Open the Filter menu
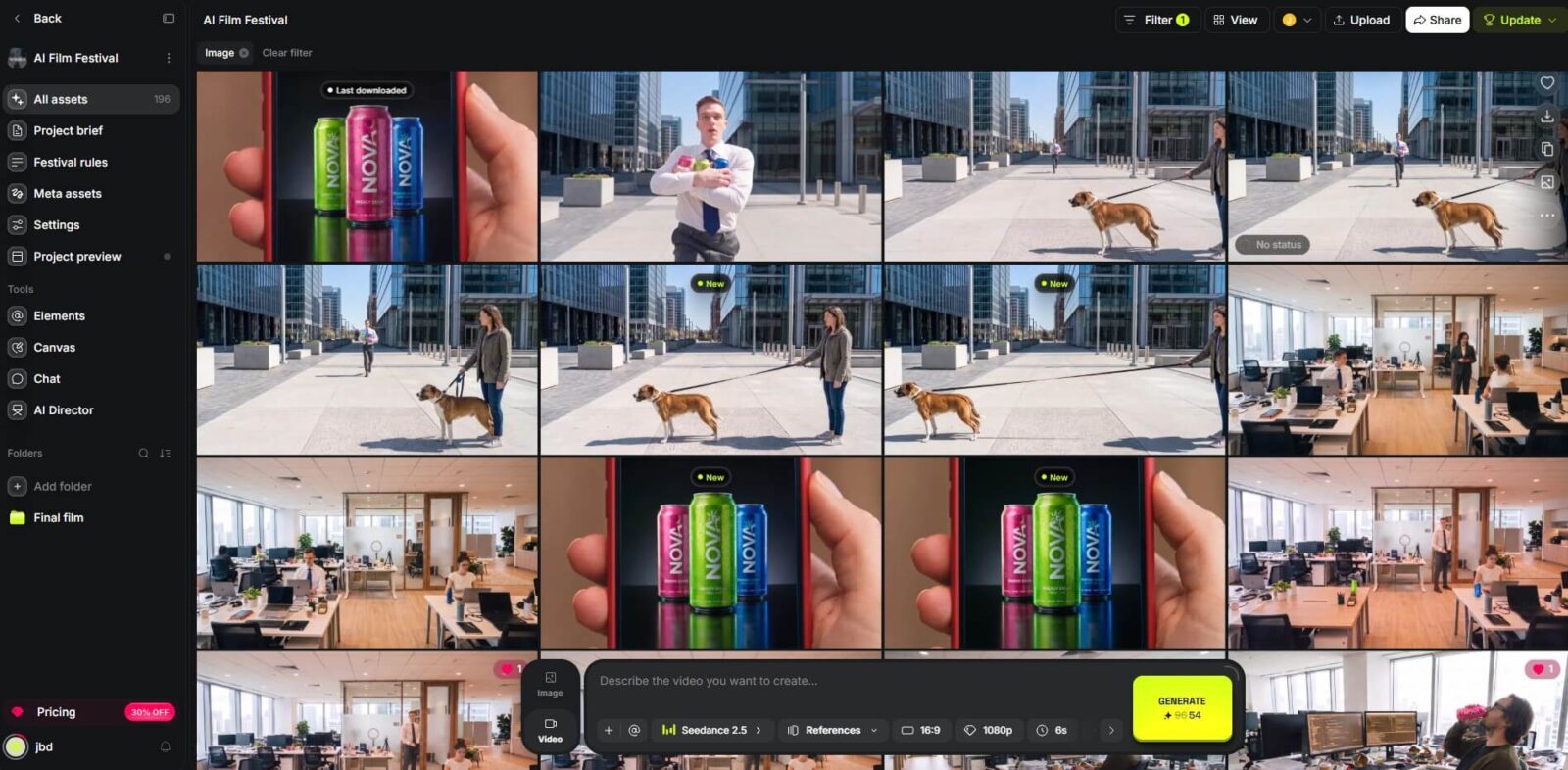 (x=1156, y=20)
